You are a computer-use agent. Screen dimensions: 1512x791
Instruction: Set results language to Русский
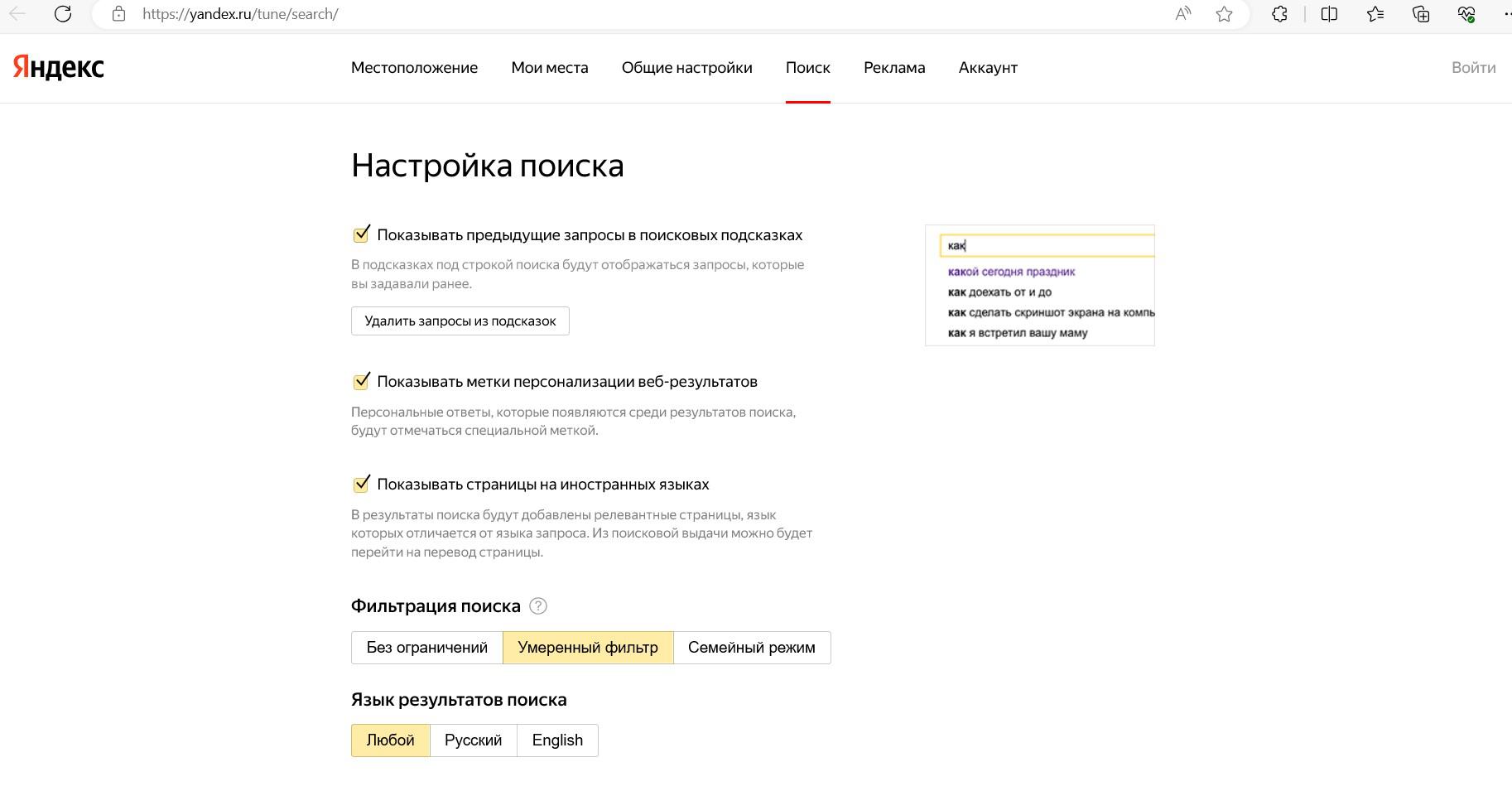(473, 740)
